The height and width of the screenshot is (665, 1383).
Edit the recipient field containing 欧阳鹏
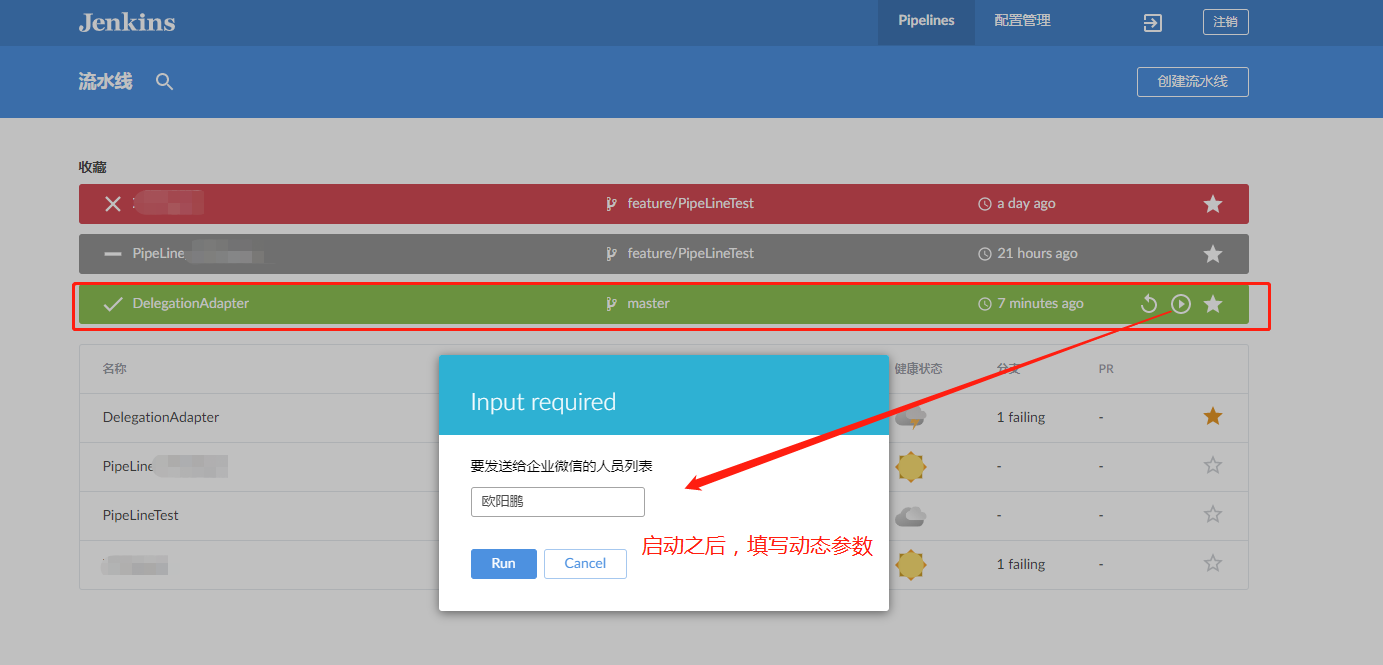[557, 501]
